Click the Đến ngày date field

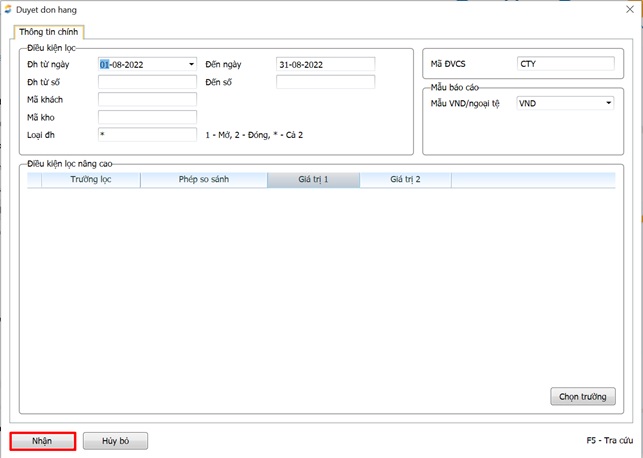325,64
